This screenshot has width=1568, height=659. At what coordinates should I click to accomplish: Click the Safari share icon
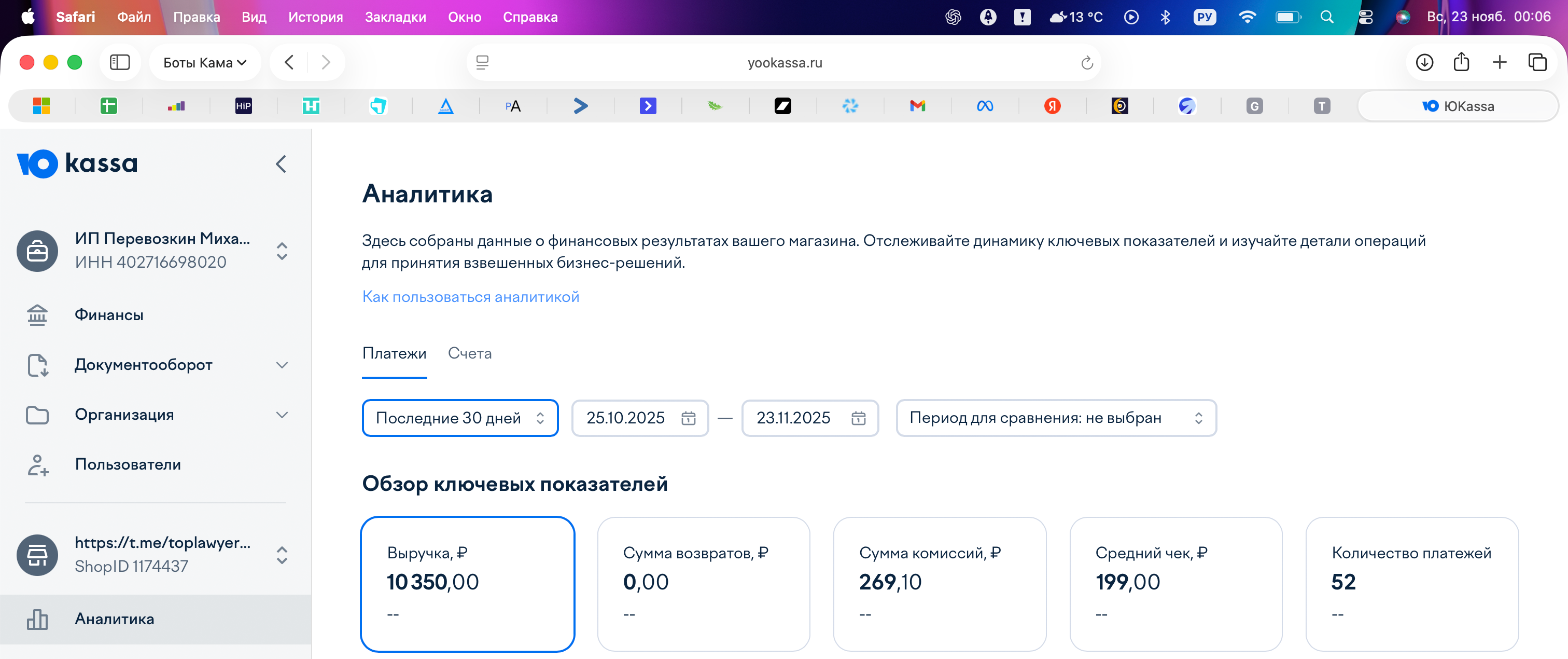coord(1461,62)
